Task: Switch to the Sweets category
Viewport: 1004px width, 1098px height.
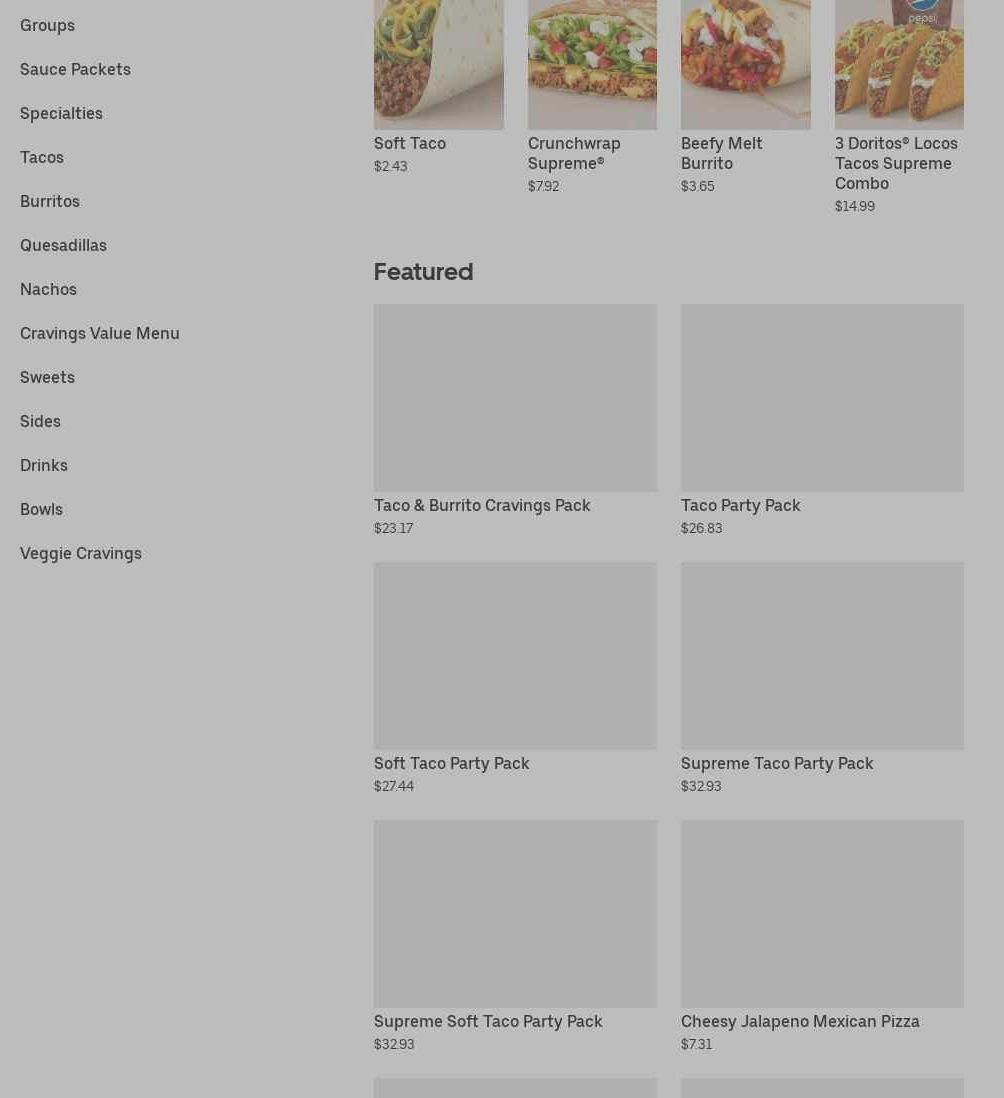Action: tap(47, 377)
